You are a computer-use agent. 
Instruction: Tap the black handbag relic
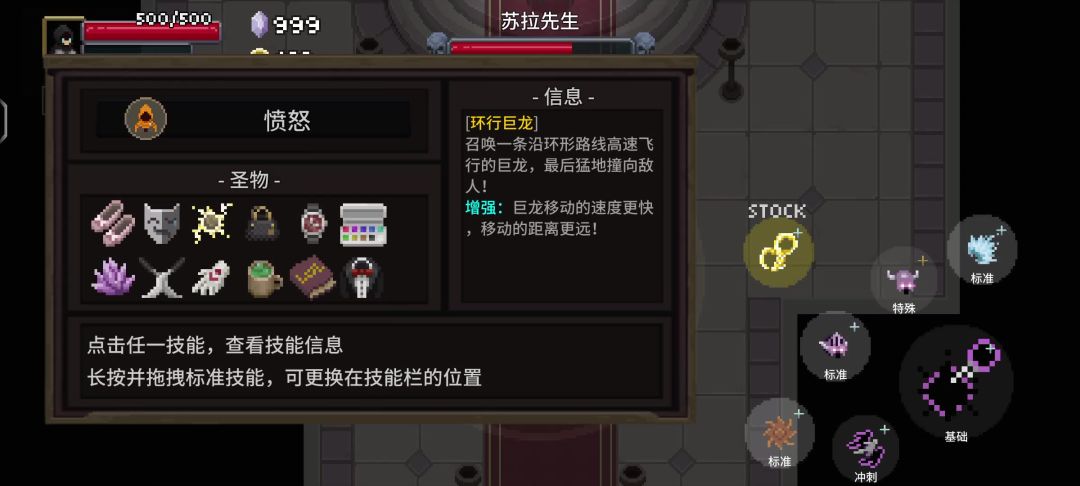click(x=262, y=223)
